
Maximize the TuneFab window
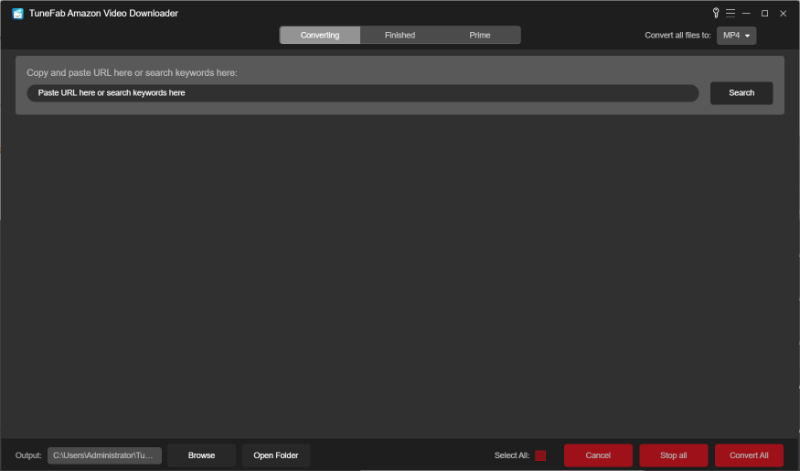click(x=764, y=13)
